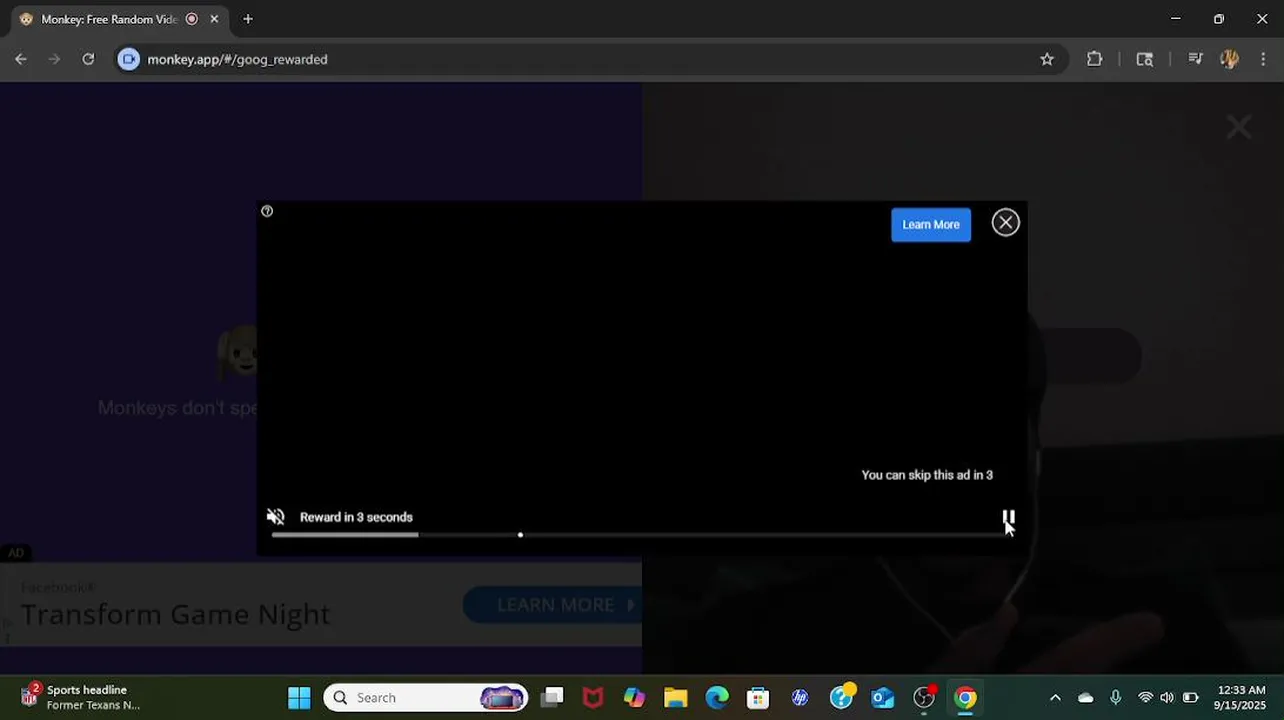
Task: Open Chrome tab search icon
Action: pos(1145,59)
